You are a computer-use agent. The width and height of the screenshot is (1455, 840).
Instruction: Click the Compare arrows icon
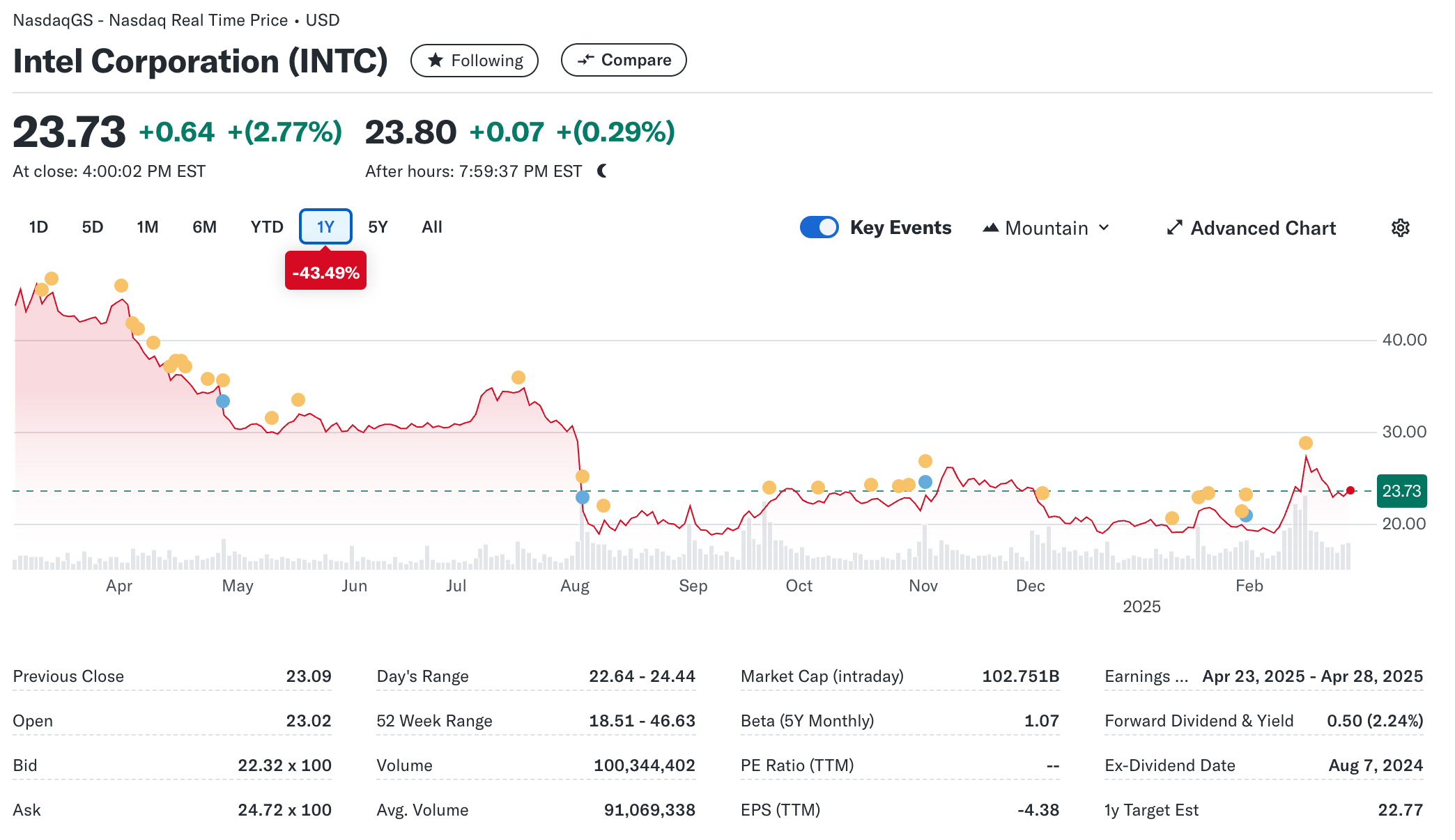pos(585,60)
